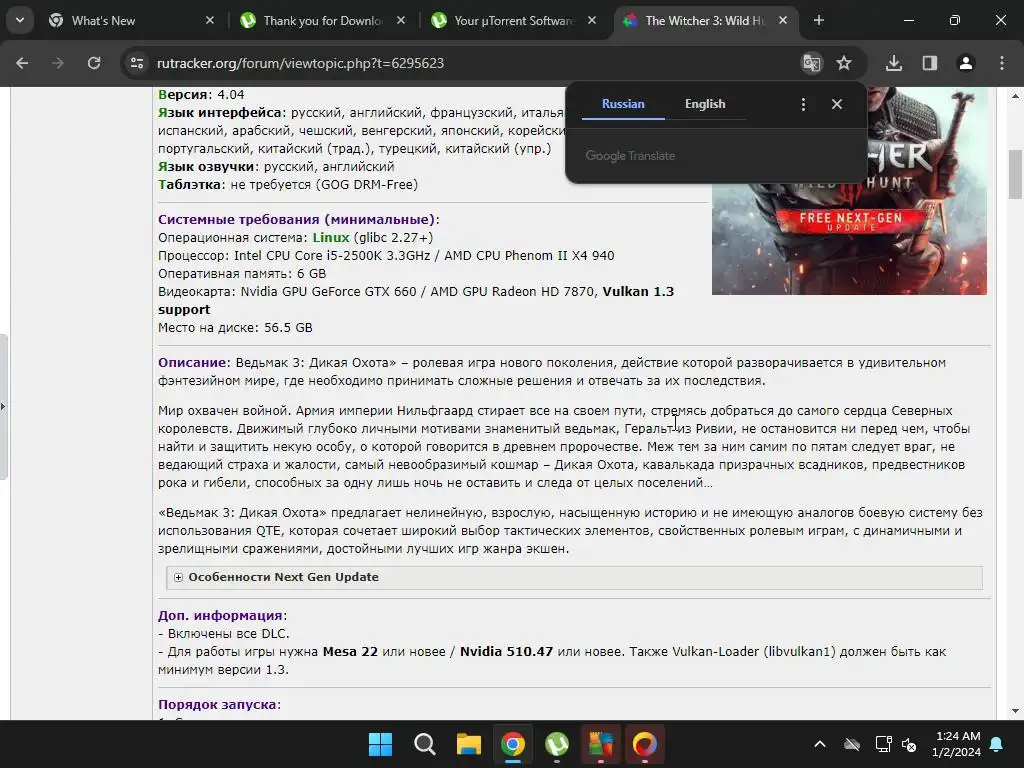The height and width of the screenshot is (768, 1024).
Task: Go back to previous page
Action: point(22,63)
